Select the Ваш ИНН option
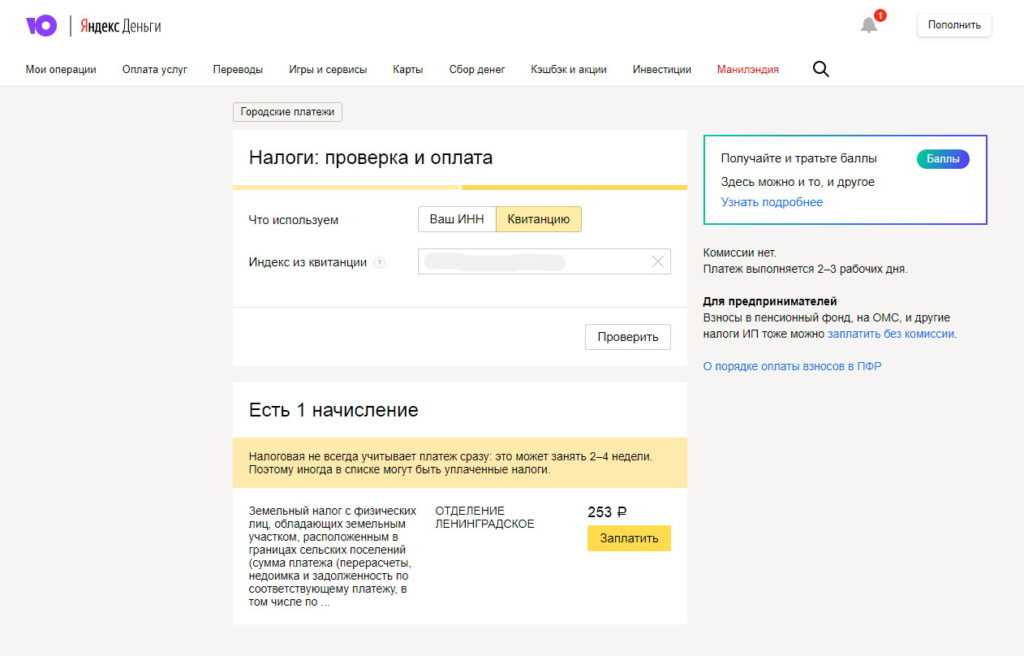This screenshot has height=656, width=1024. click(457, 219)
